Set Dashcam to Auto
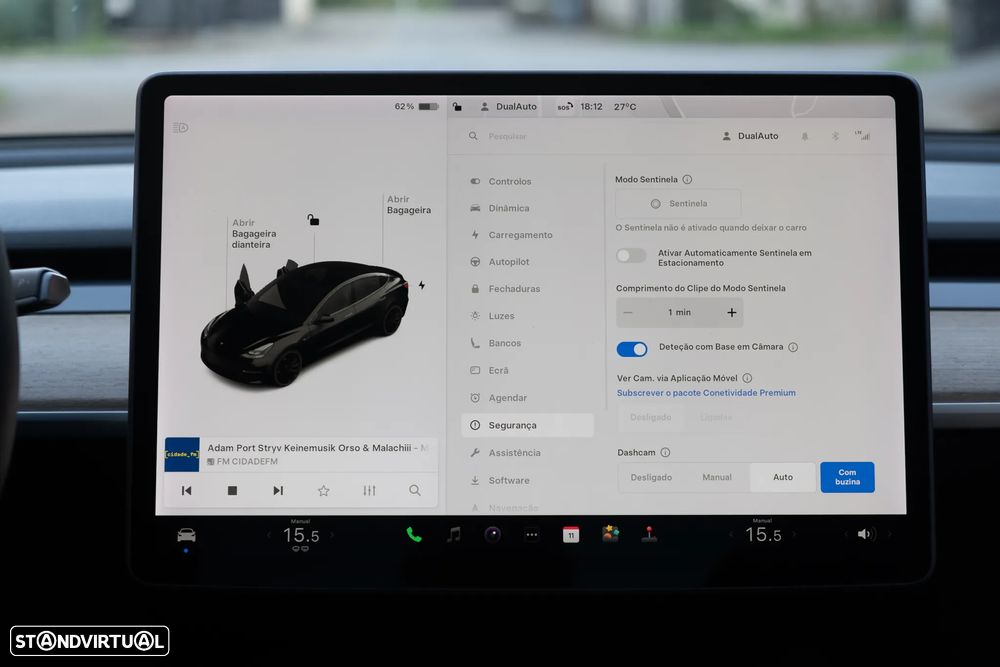The image size is (1000, 667). click(x=783, y=477)
